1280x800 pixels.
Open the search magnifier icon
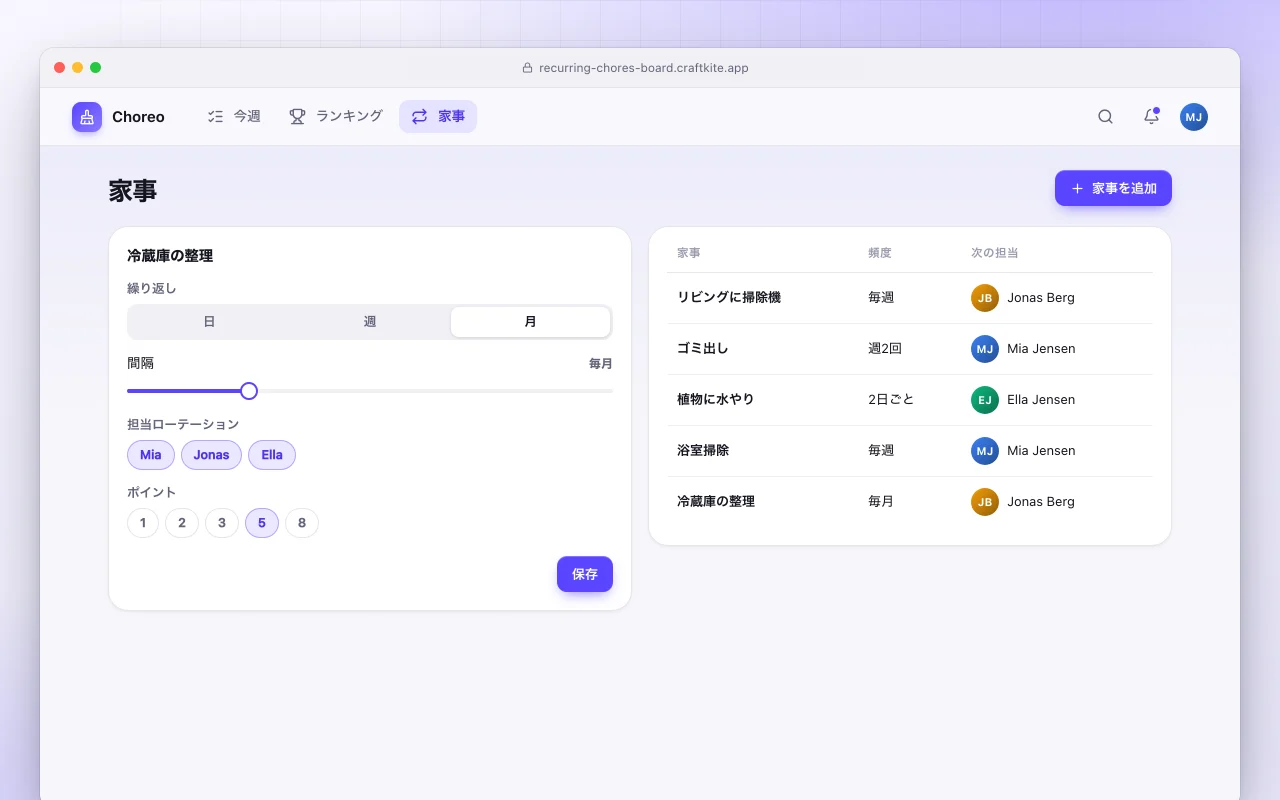click(1105, 117)
